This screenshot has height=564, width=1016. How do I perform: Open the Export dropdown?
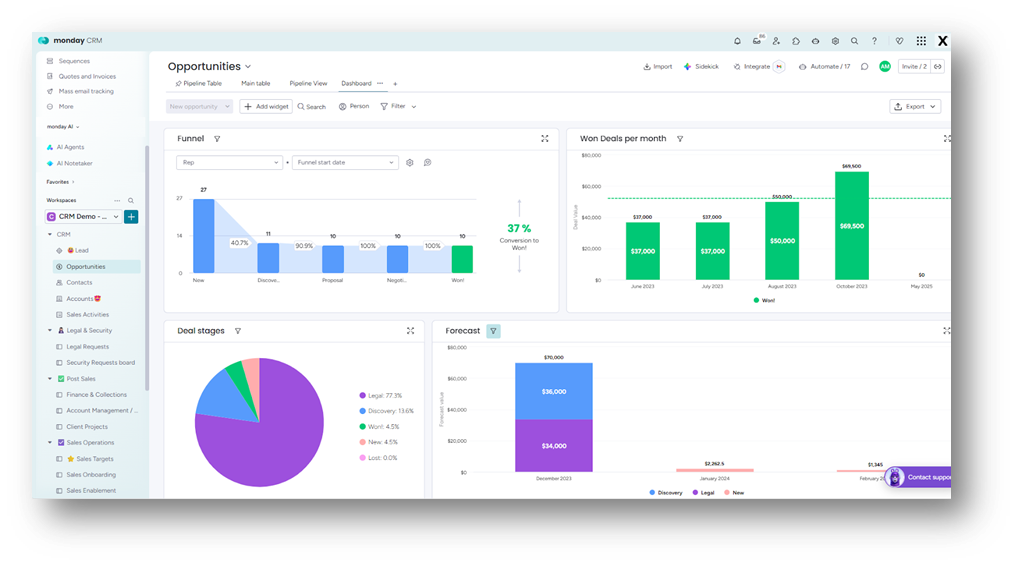tap(915, 107)
